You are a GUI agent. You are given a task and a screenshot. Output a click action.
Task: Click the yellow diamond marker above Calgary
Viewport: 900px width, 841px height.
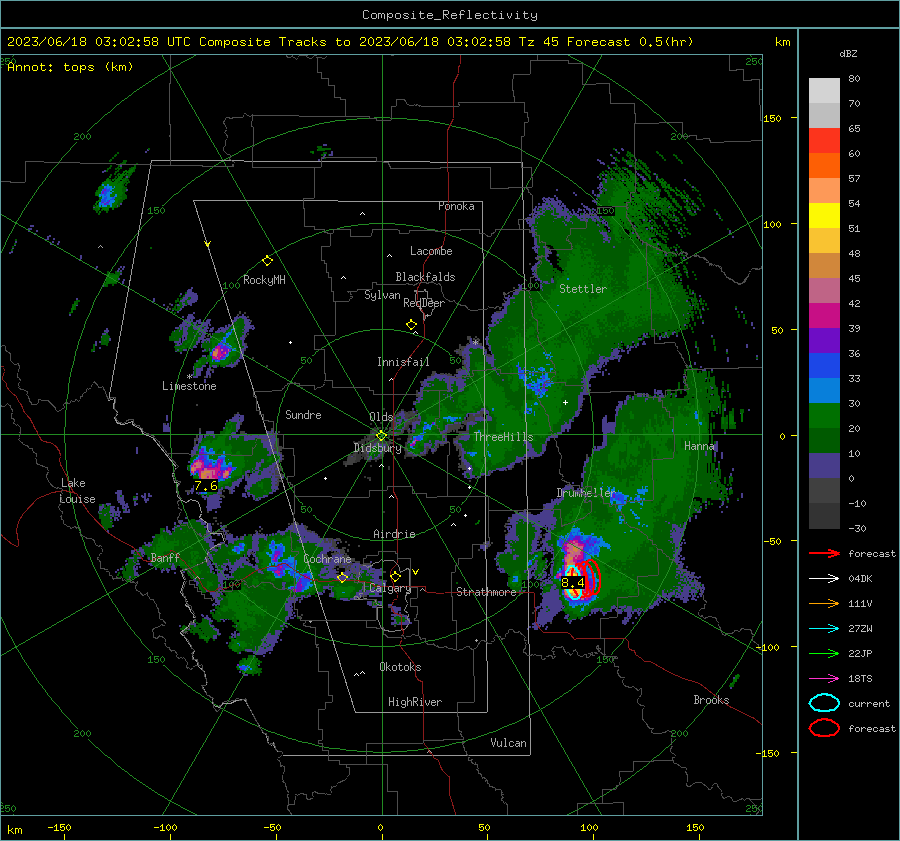pyautogui.click(x=395, y=576)
